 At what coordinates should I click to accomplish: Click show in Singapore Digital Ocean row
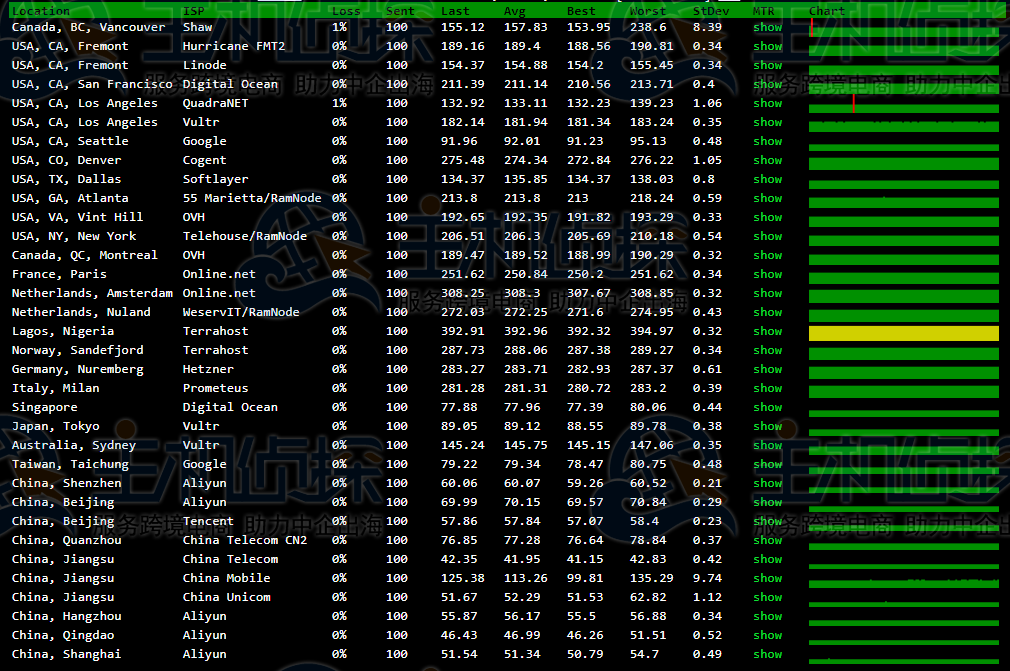767,407
